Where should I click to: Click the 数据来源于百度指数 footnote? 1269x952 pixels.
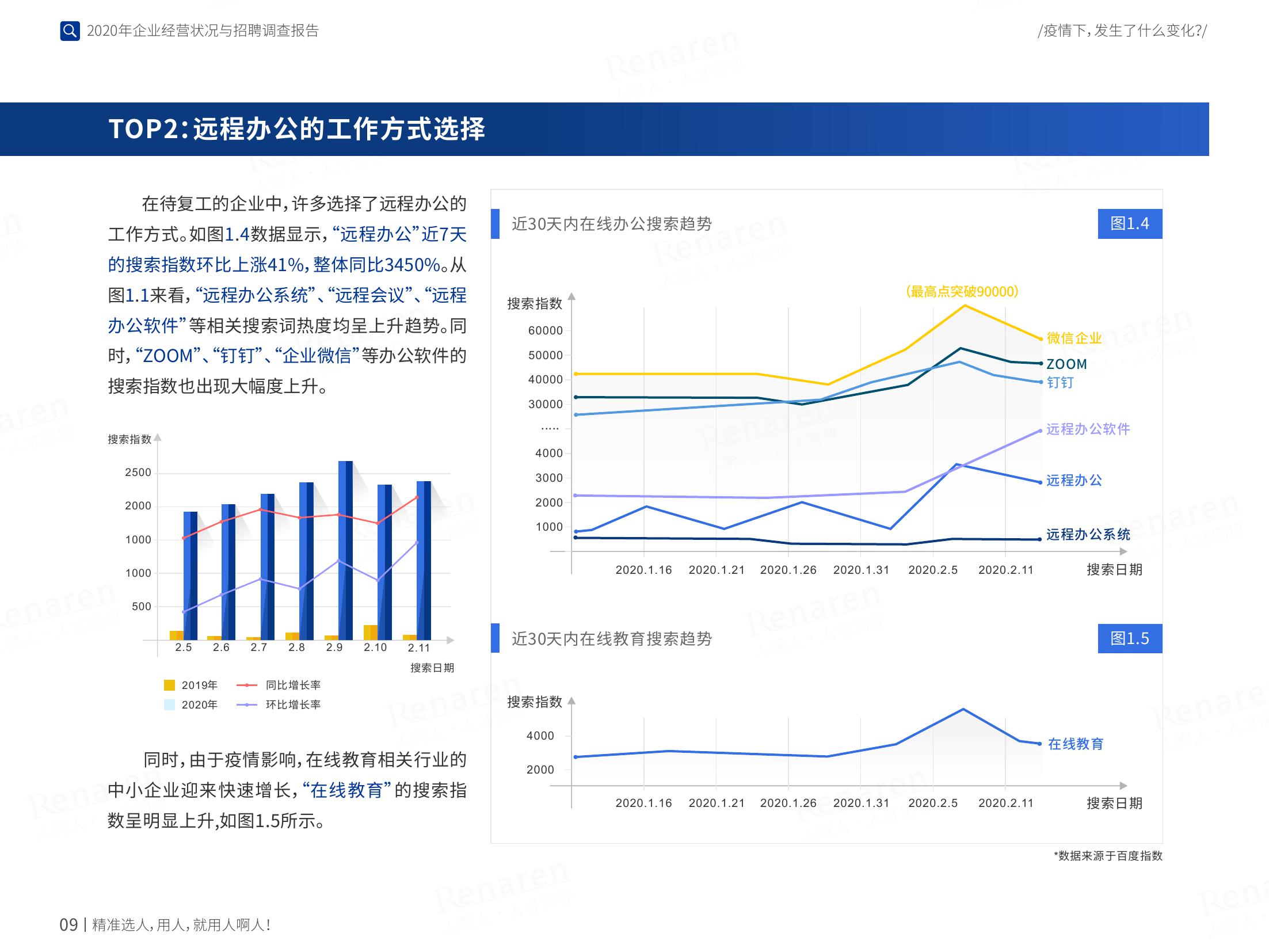(1107, 855)
